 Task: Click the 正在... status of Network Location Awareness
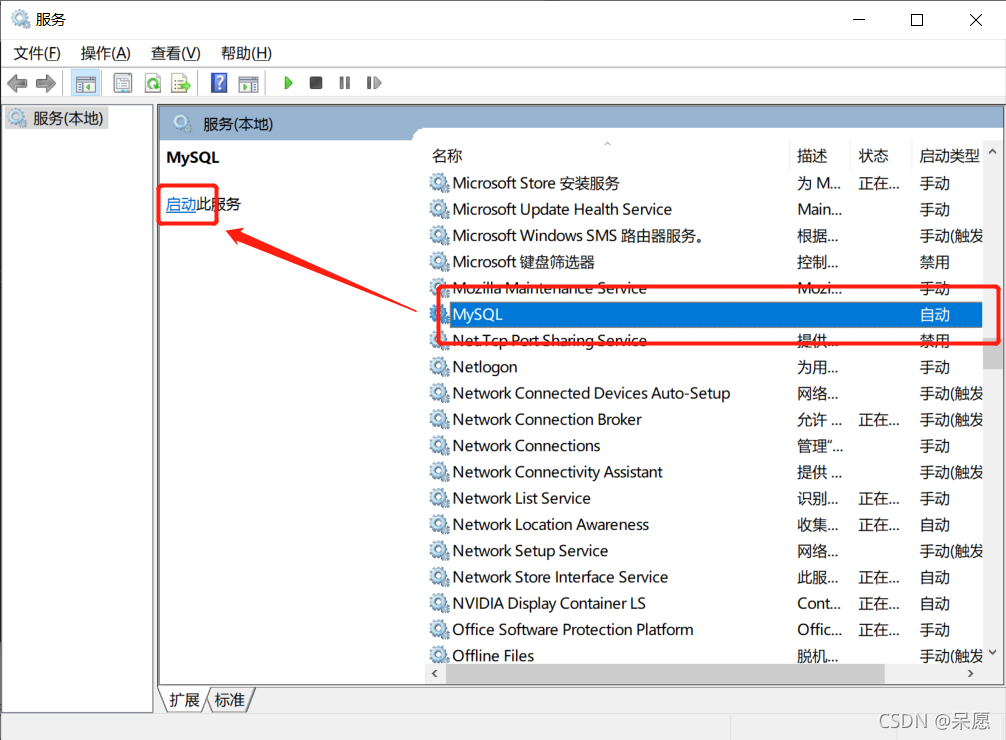[x=879, y=525]
